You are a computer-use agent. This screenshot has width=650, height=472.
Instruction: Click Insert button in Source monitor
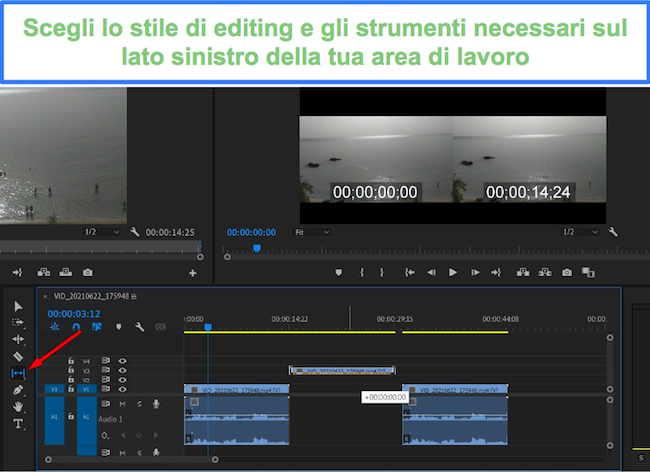(44, 272)
